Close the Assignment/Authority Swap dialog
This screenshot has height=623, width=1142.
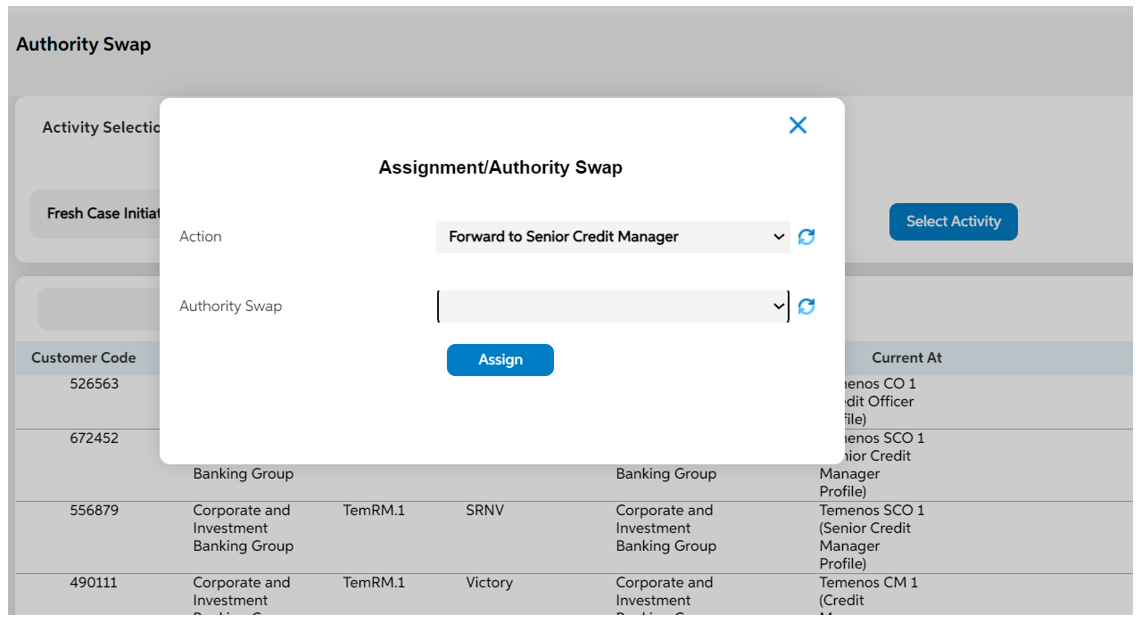pyautogui.click(x=798, y=125)
